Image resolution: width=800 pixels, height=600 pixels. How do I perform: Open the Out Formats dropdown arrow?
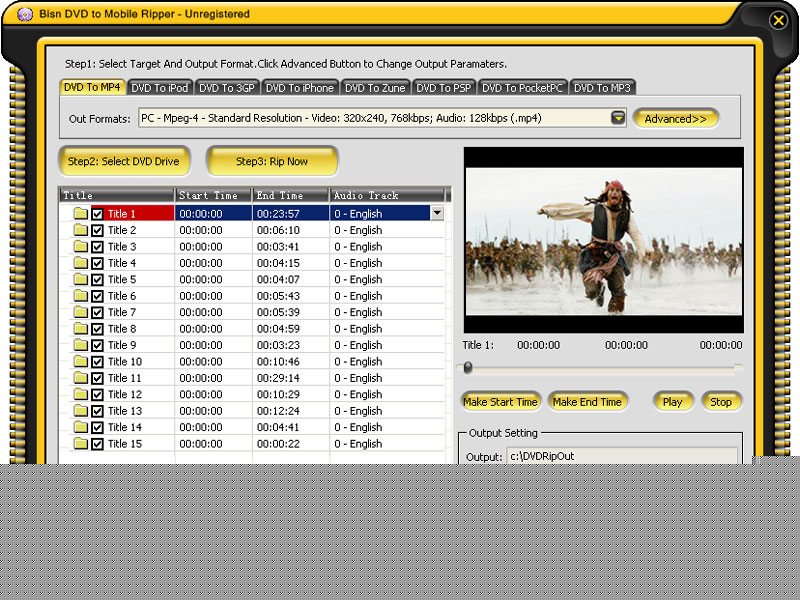coord(618,118)
